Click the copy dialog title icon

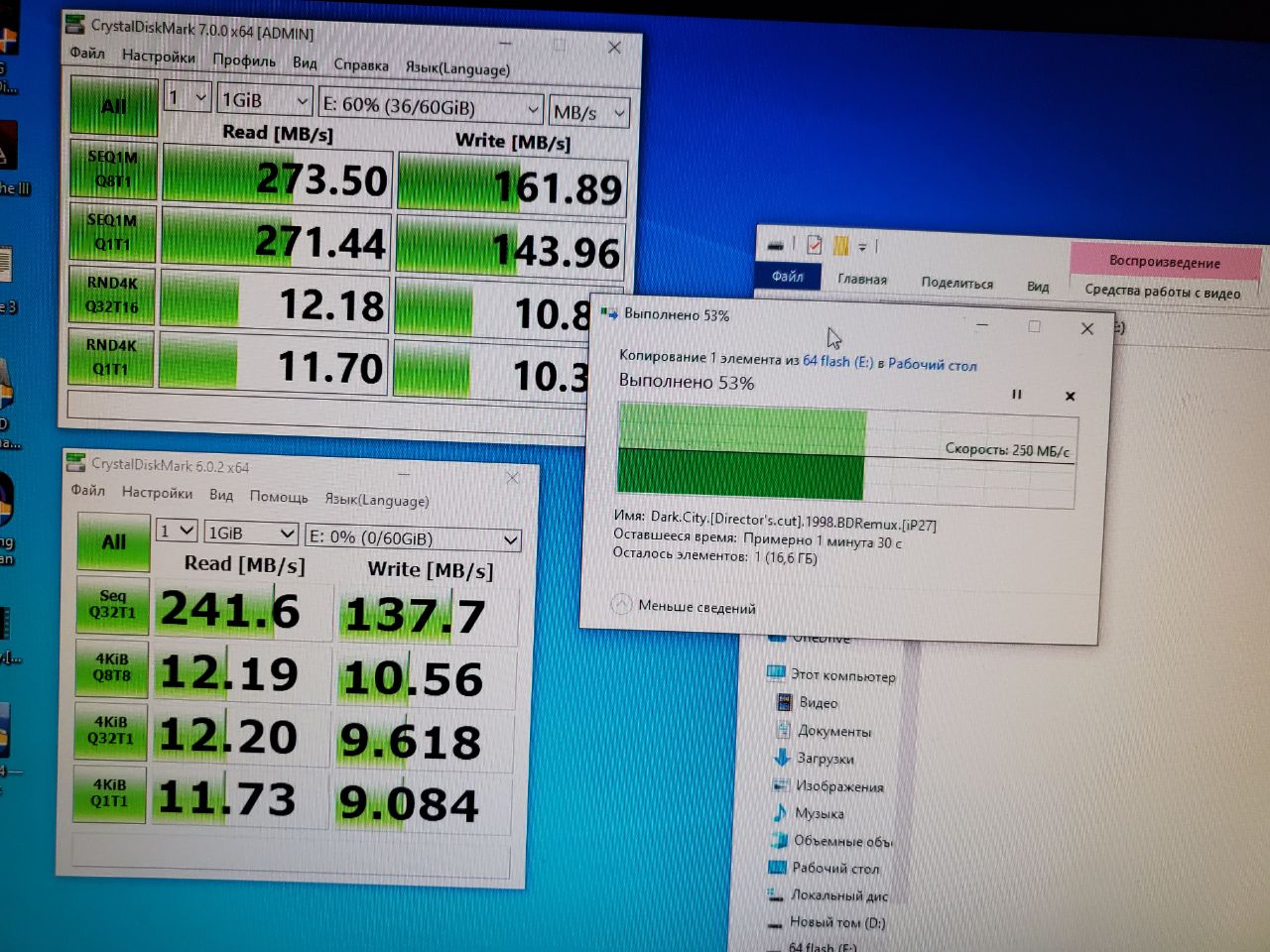tap(608, 313)
